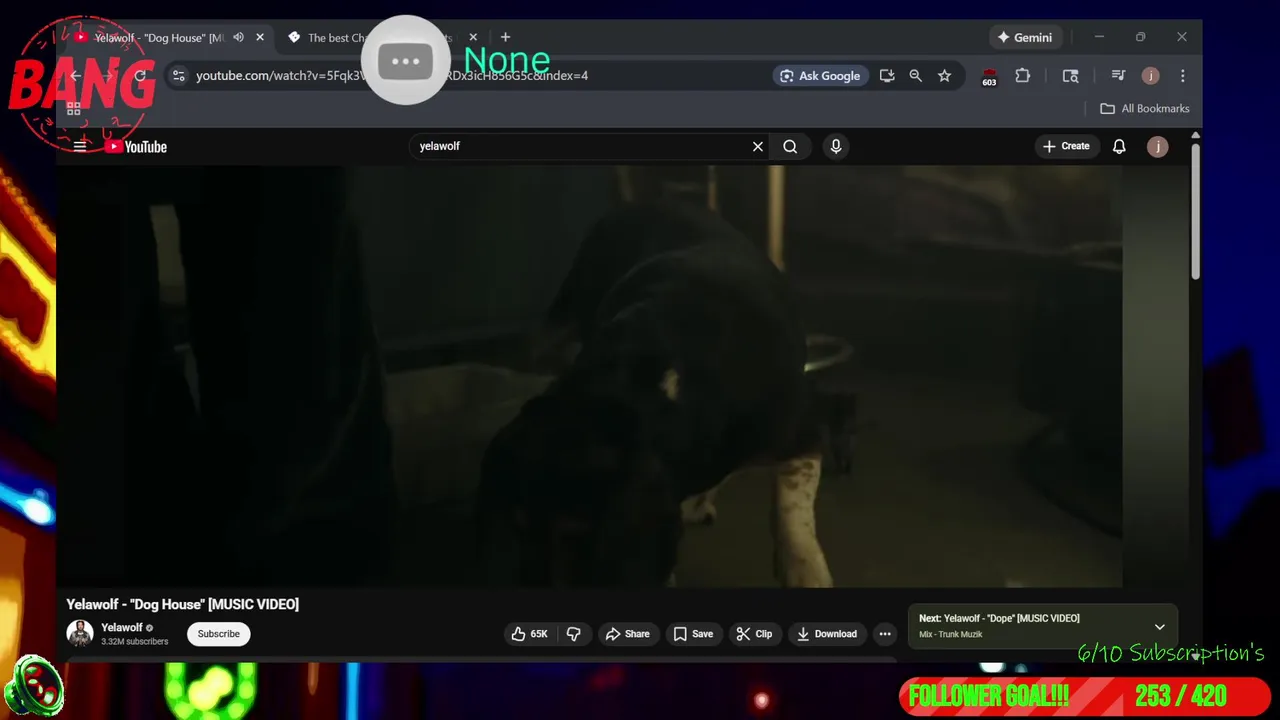Open Yelawolf channel name link
Screen dimensions: 1280x720
coord(122,627)
